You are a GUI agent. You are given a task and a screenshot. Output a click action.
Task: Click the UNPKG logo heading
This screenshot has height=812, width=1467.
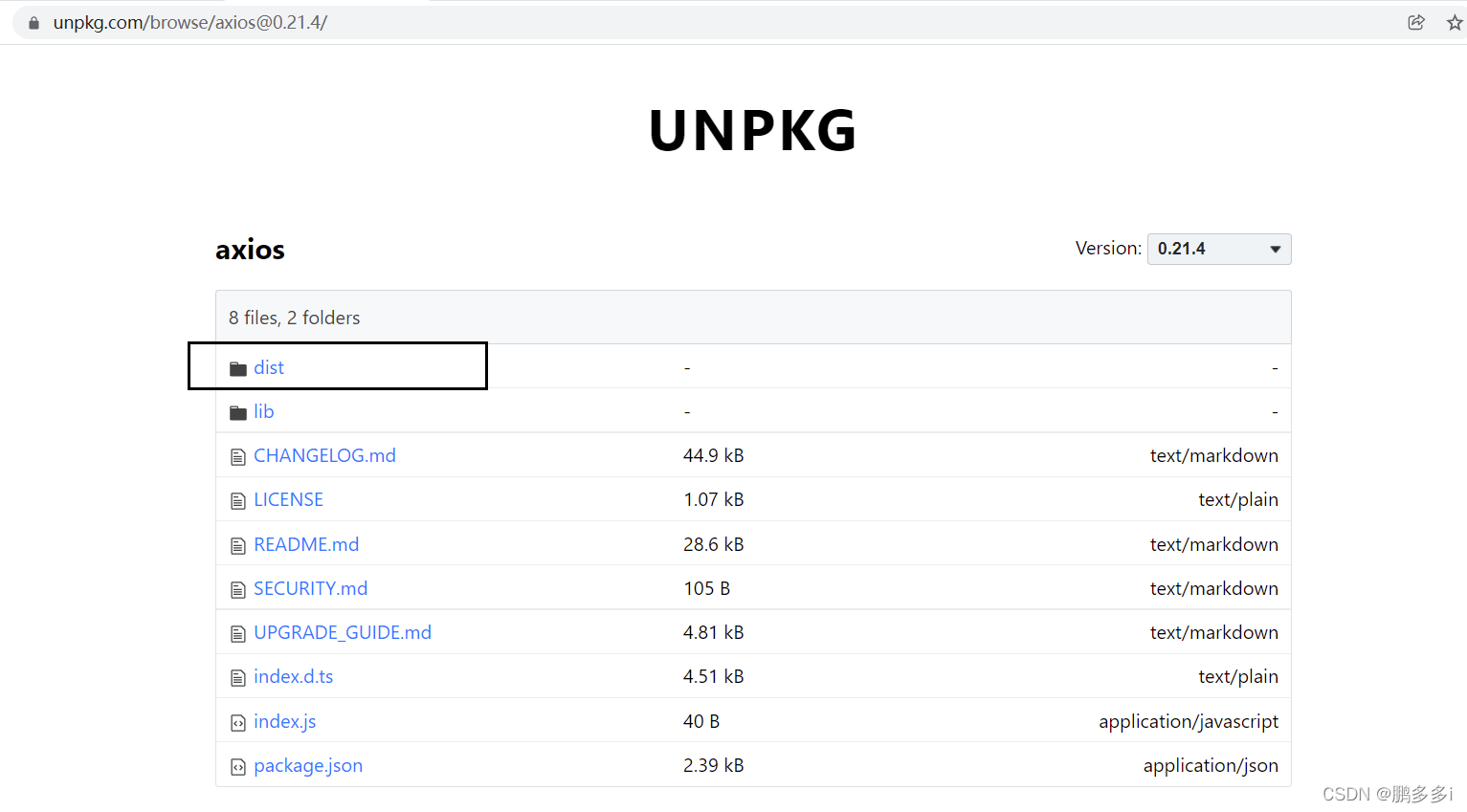point(753,130)
